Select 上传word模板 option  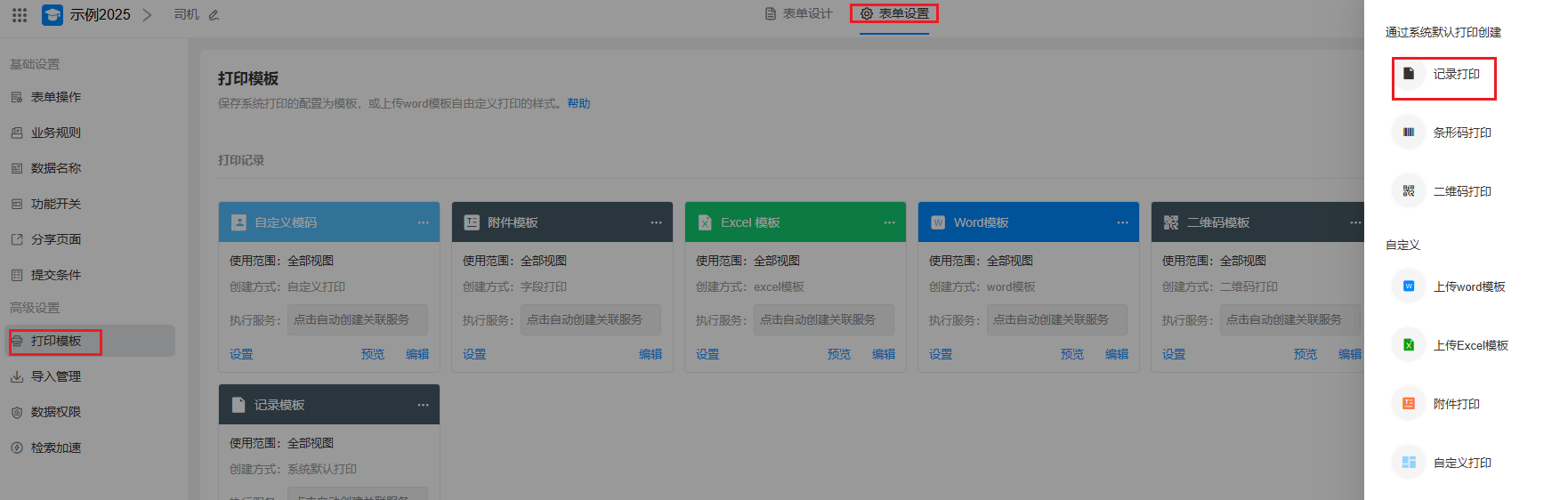(1468, 286)
